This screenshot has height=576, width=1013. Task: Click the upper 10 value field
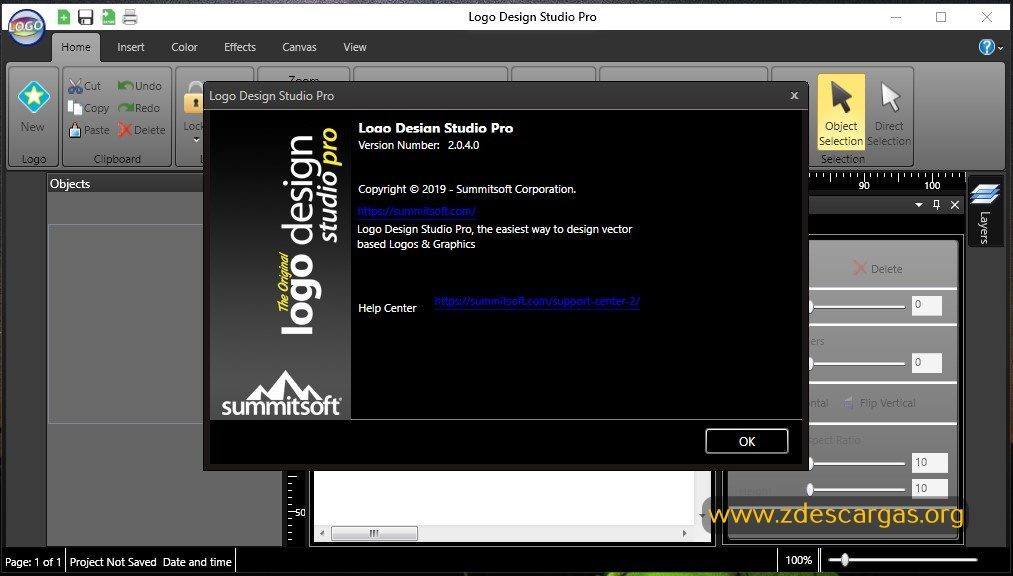[x=930, y=462]
